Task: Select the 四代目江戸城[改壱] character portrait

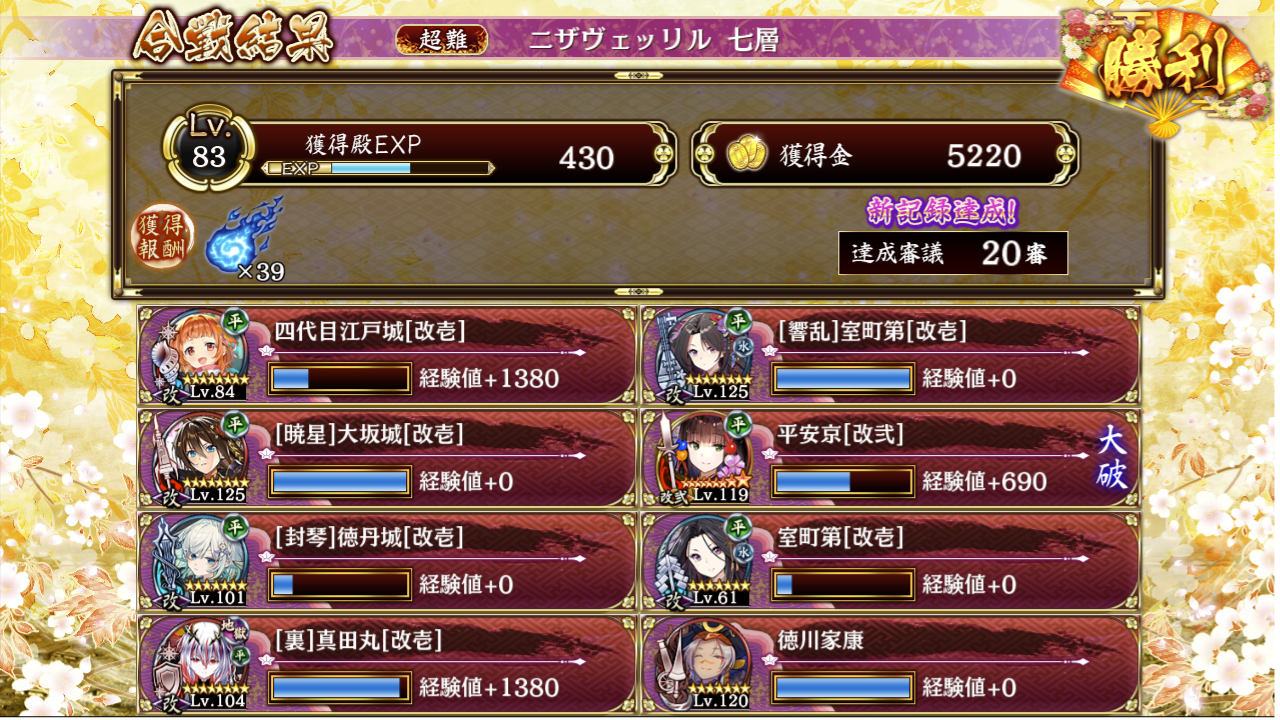Action: (202, 354)
